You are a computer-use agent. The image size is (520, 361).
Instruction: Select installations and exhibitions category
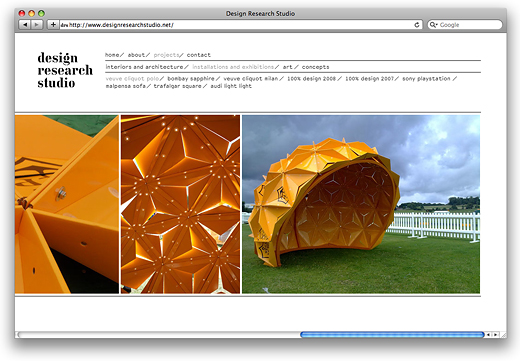pos(233,67)
